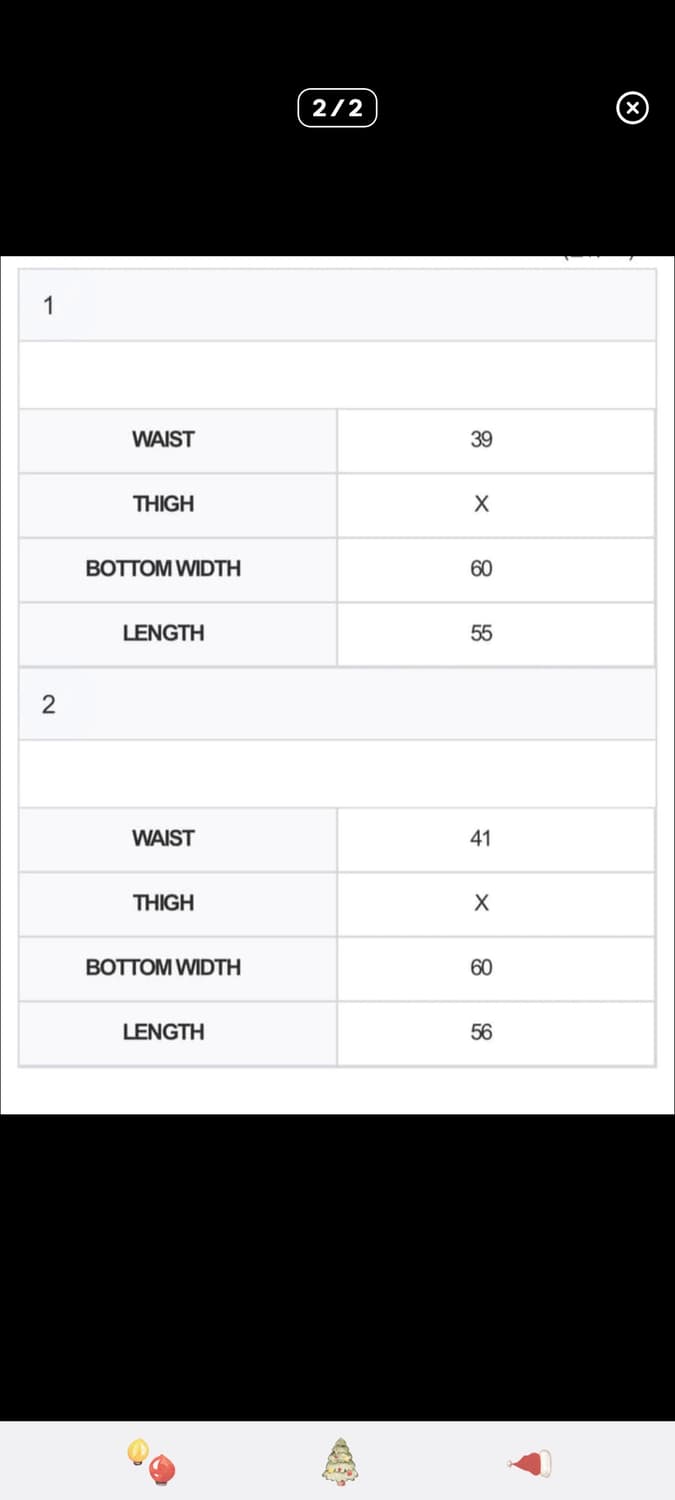675x1500 pixels.
Task: Click the size 2 header row
Action: 337,705
